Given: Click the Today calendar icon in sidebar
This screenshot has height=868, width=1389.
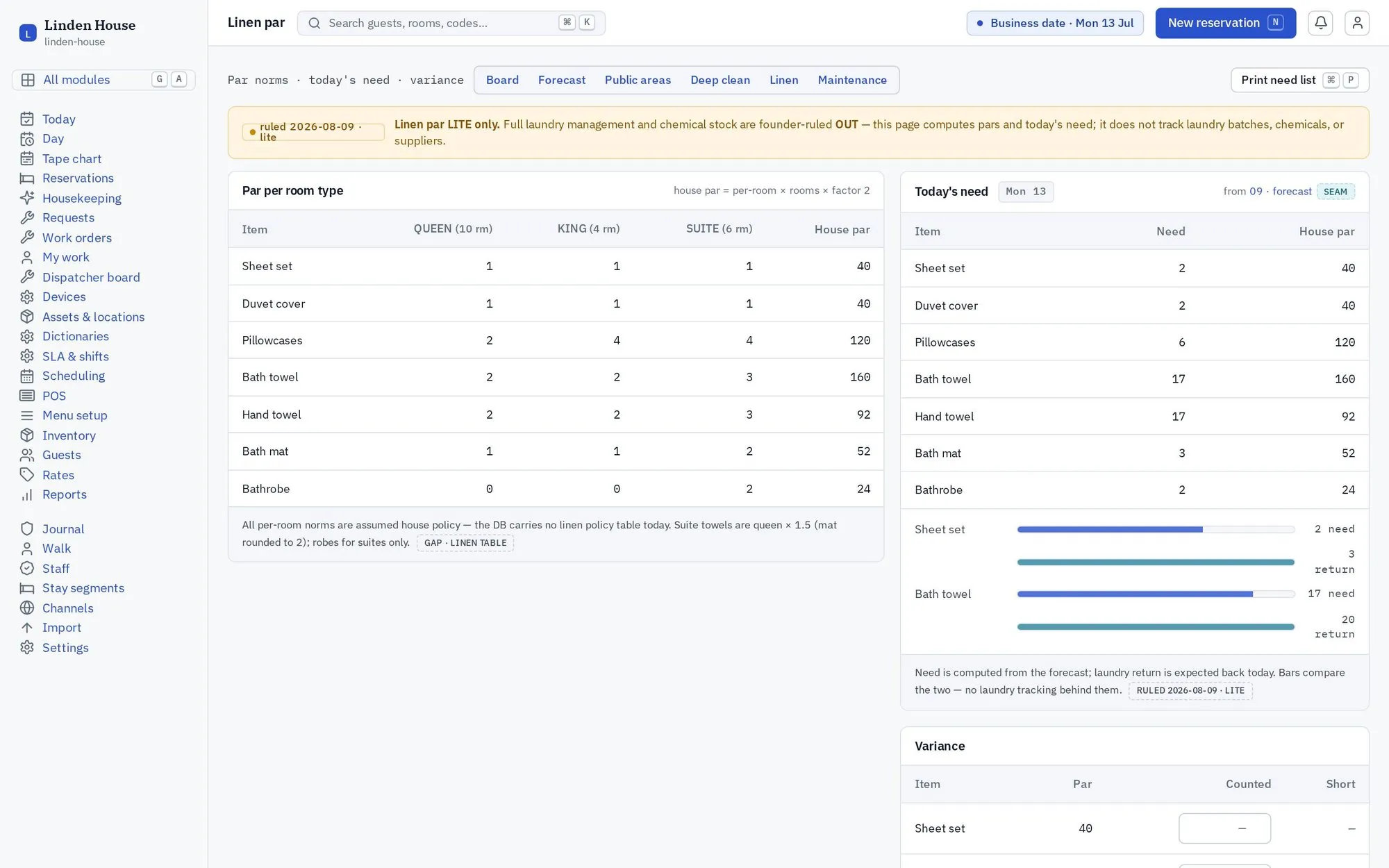Looking at the screenshot, I should point(27,119).
